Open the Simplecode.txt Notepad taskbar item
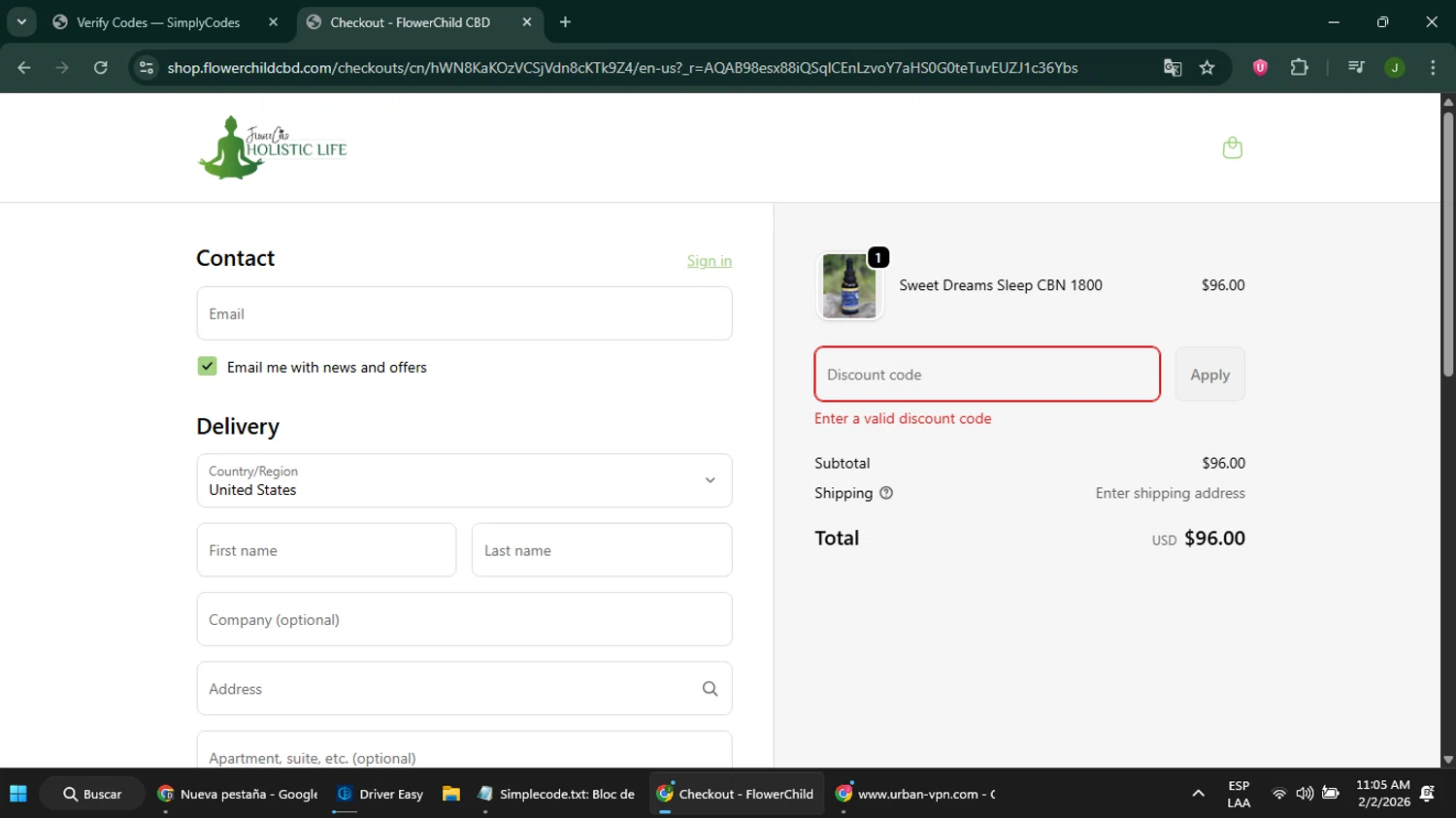 (x=556, y=794)
